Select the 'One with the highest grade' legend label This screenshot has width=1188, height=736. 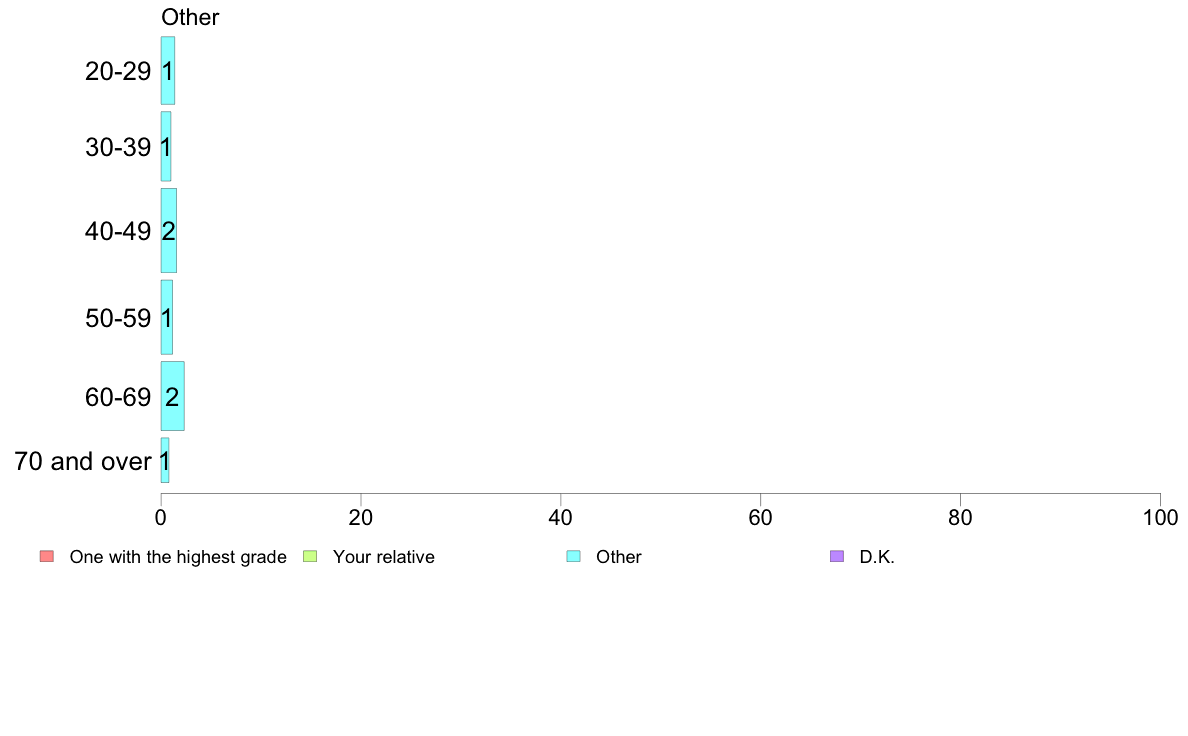pos(178,557)
